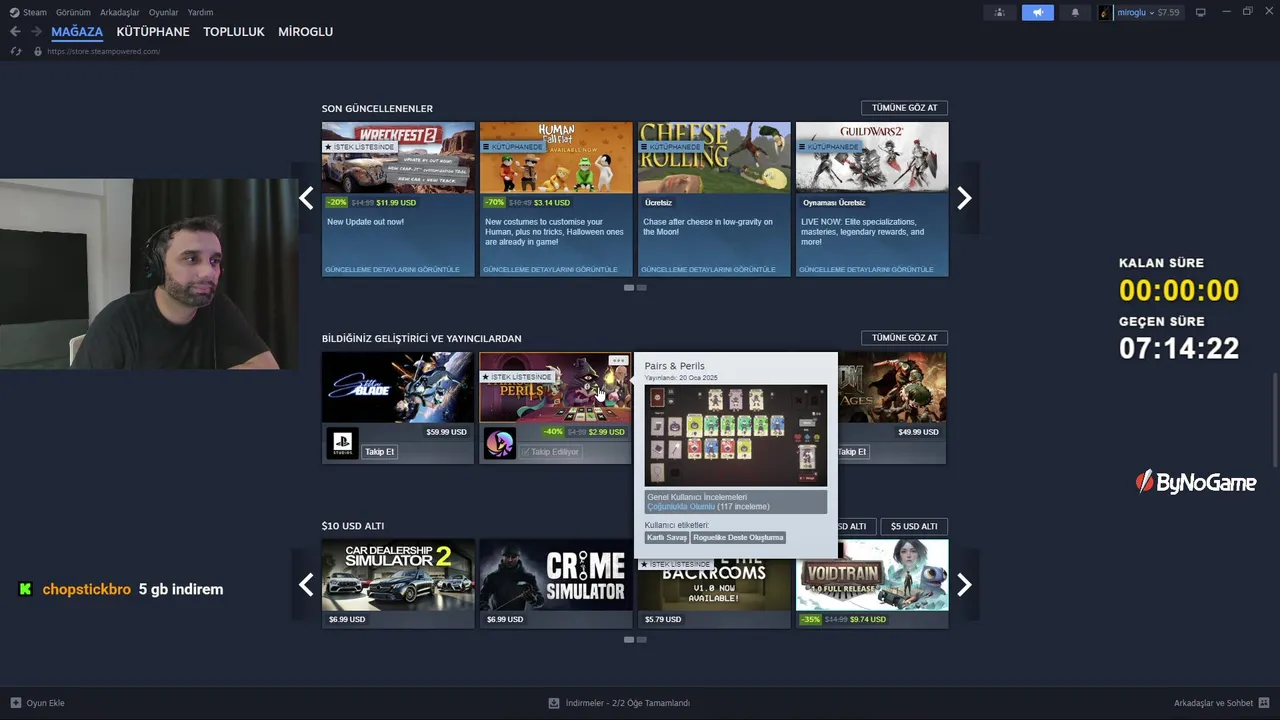The image size is (1280, 720).
Task: Open the Stellar Blade game thumbnail
Action: pyautogui.click(x=398, y=387)
